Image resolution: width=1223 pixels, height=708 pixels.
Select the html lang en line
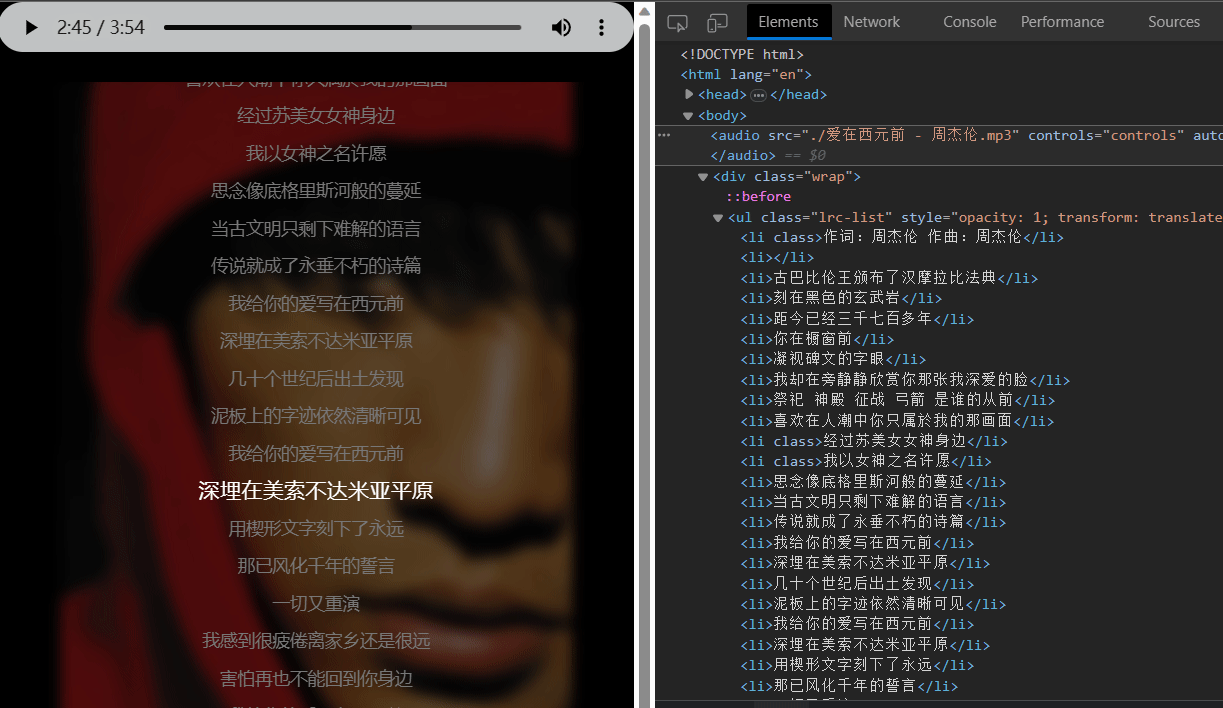tap(746, 74)
